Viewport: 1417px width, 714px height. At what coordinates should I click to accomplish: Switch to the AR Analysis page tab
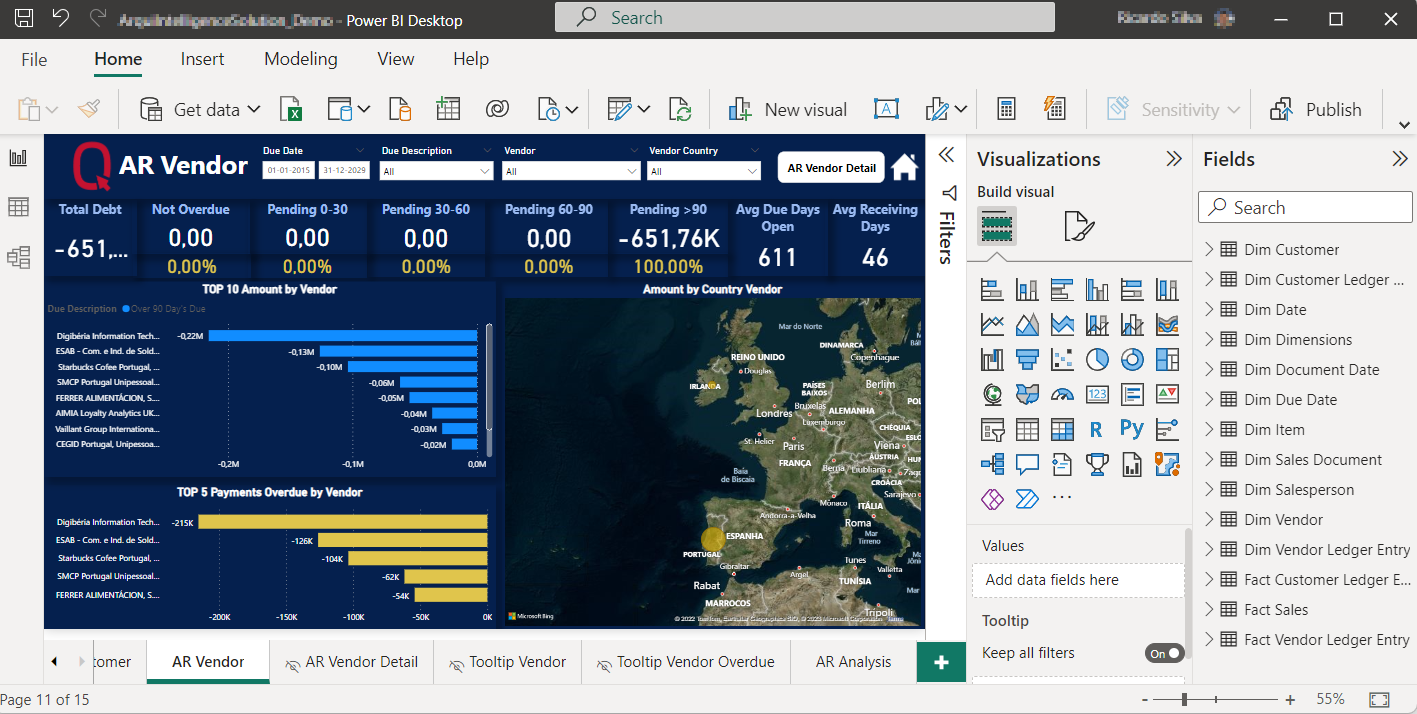pyautogui.click(x=853, y=662)
